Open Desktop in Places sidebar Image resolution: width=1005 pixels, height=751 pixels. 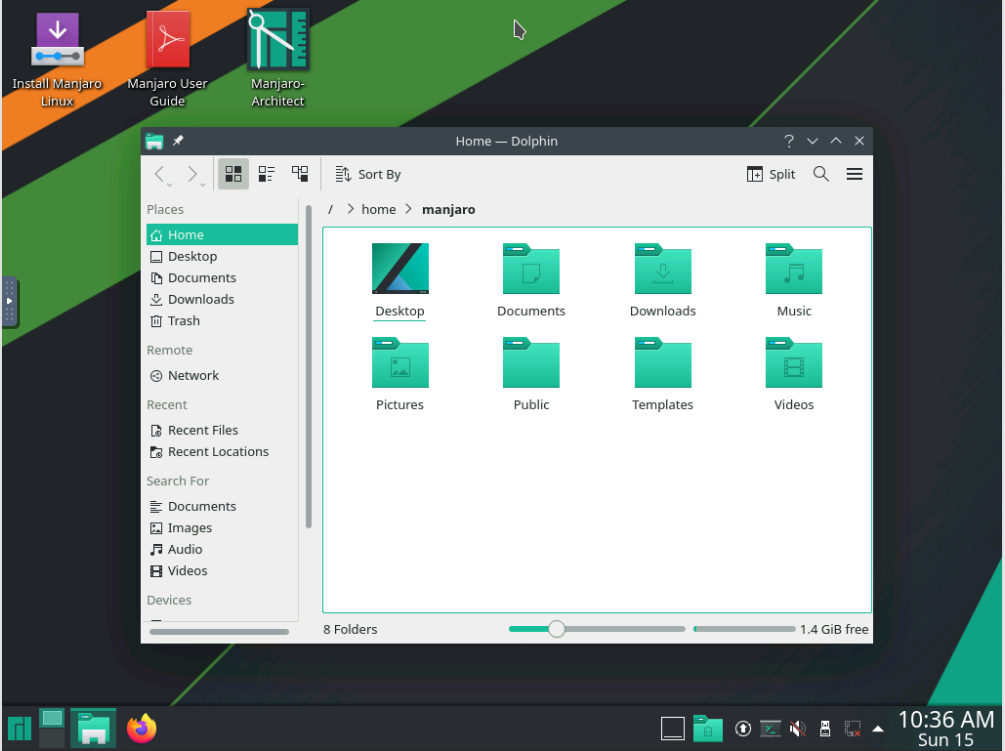click(222, 256)
